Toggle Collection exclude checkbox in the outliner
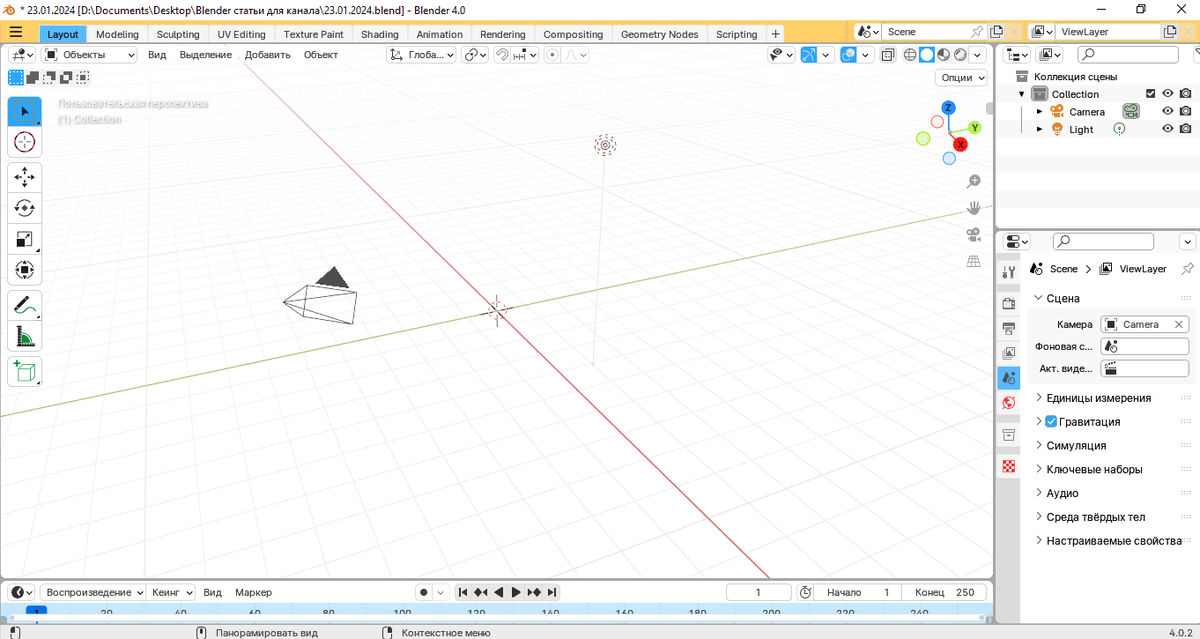The image size is (1200, 639). [1150, 94]
